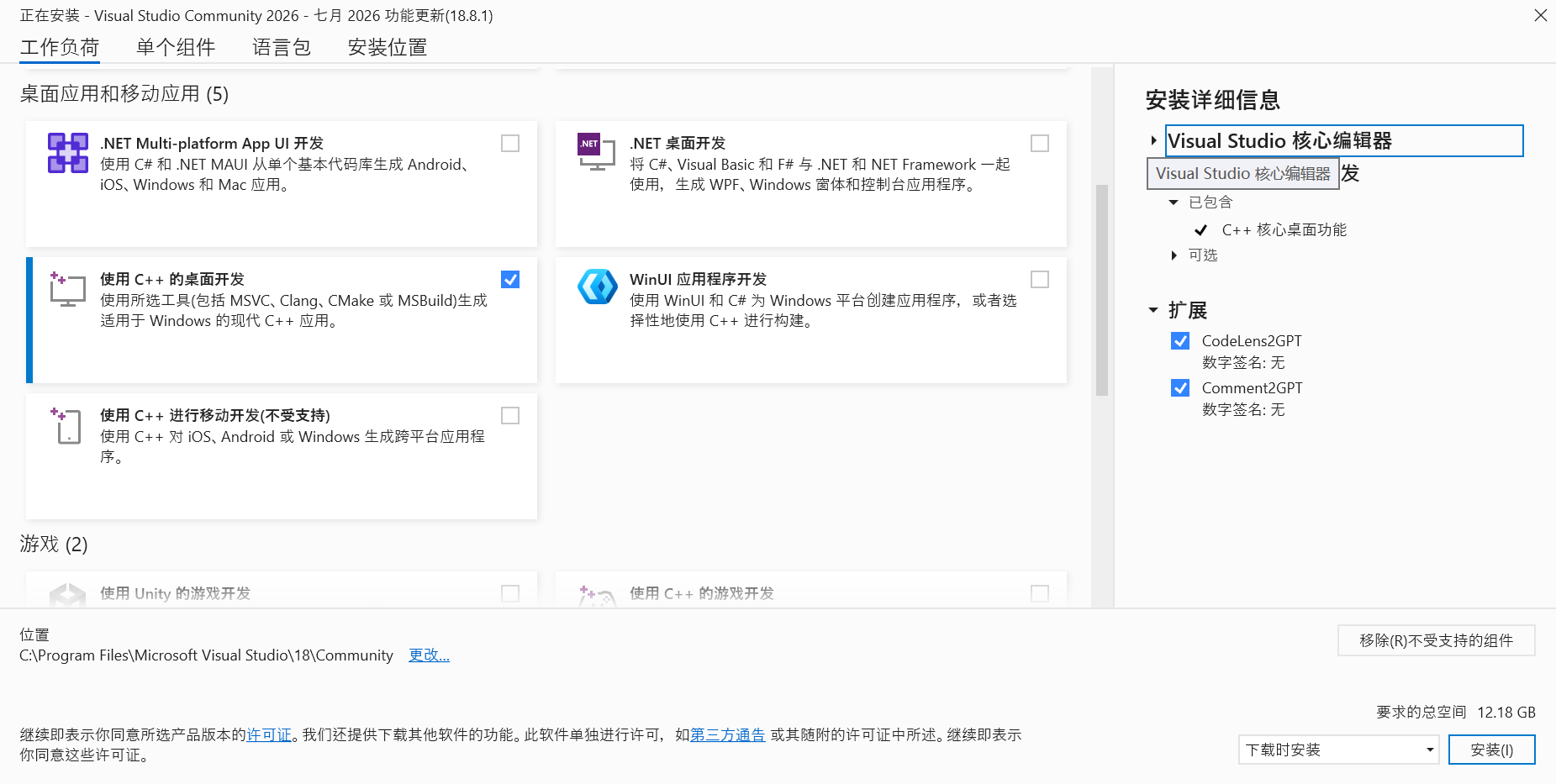
Task: Click the 安装(I) button
Action: click(1491, 750)
